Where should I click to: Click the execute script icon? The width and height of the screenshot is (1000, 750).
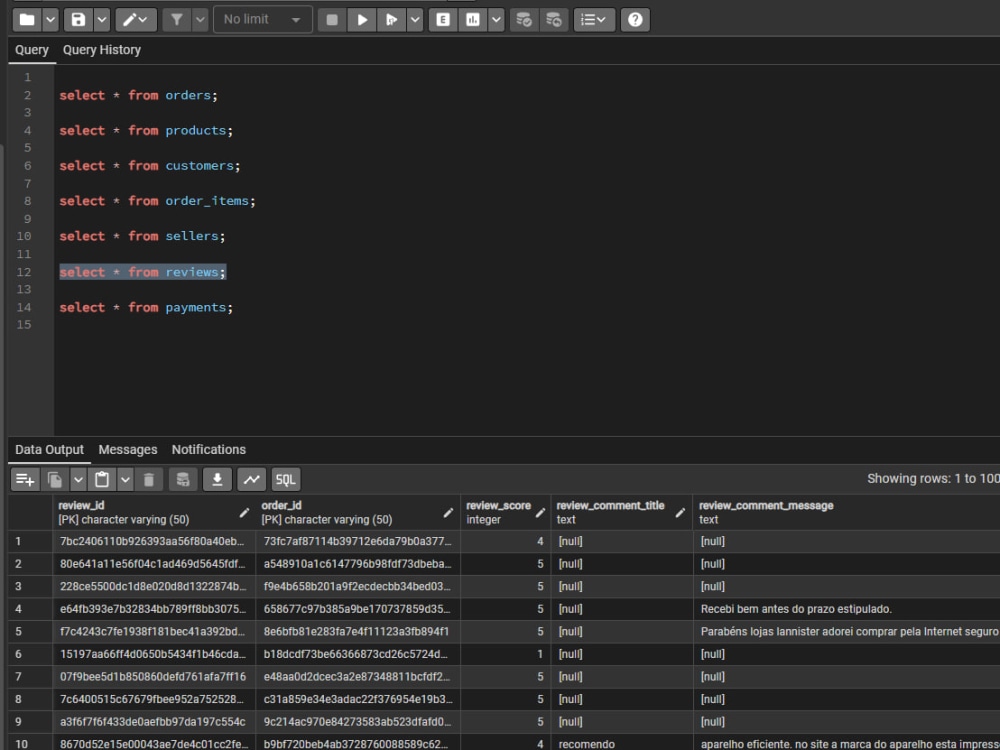391,20
